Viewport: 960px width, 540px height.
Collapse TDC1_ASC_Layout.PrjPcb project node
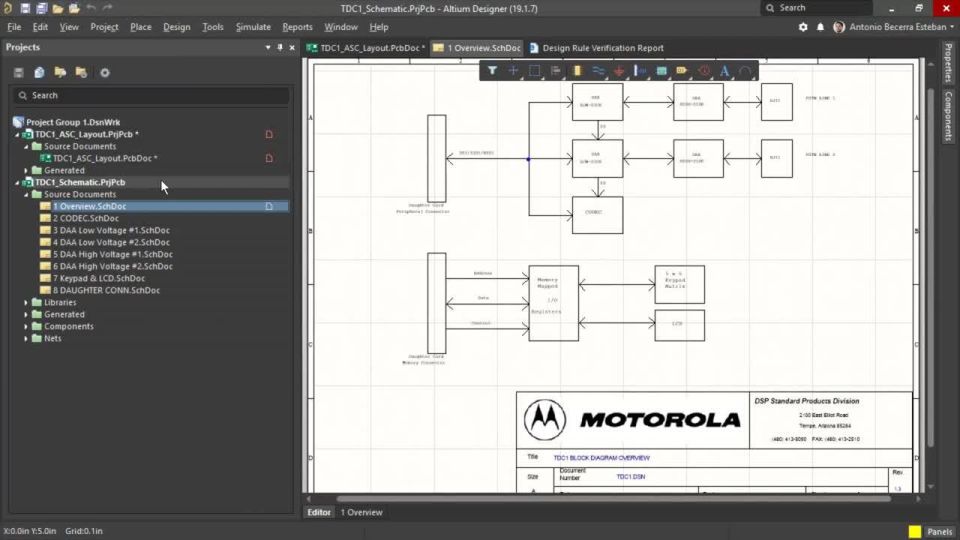[17, 134]
